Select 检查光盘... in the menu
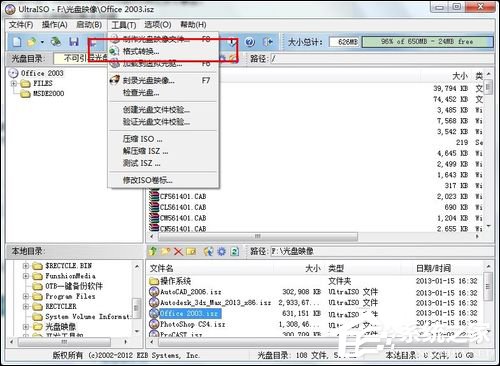 click(163, 92)
